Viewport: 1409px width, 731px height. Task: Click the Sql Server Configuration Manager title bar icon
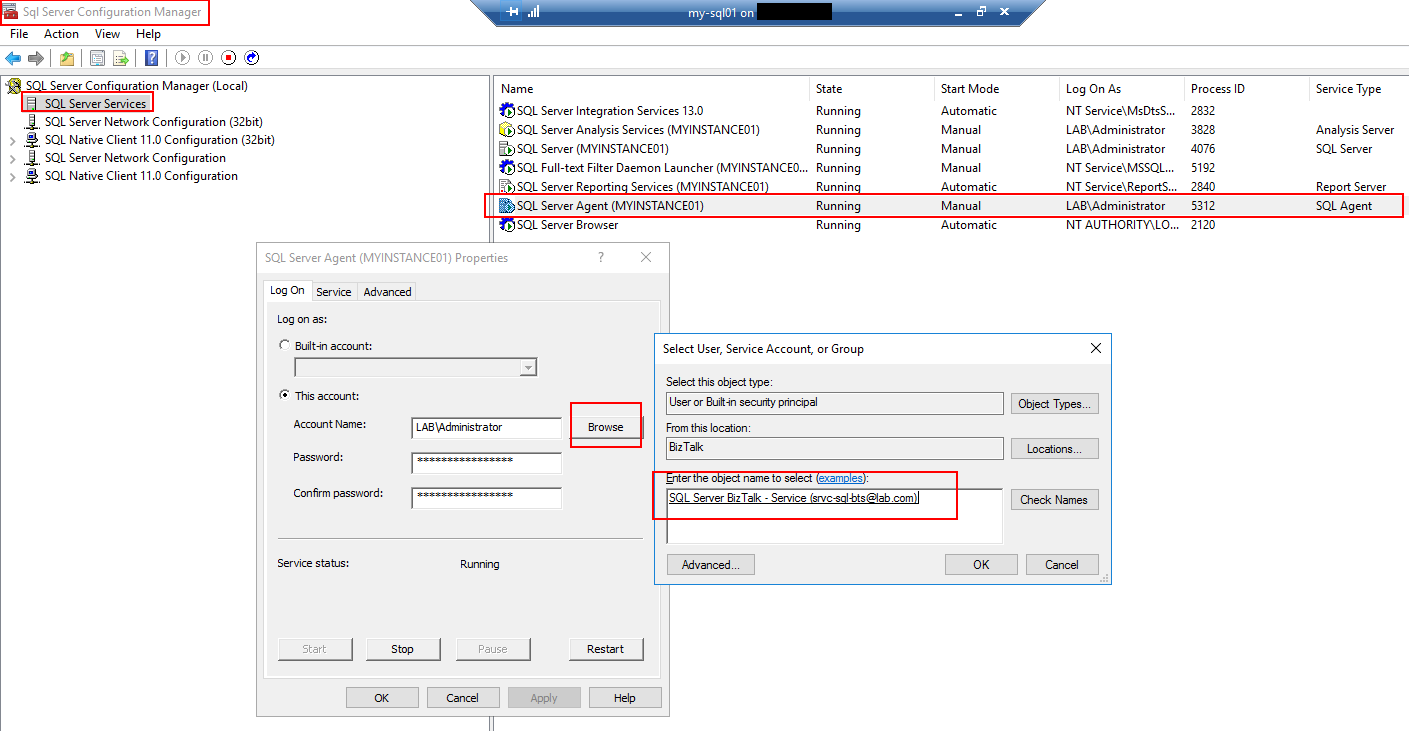11,12
